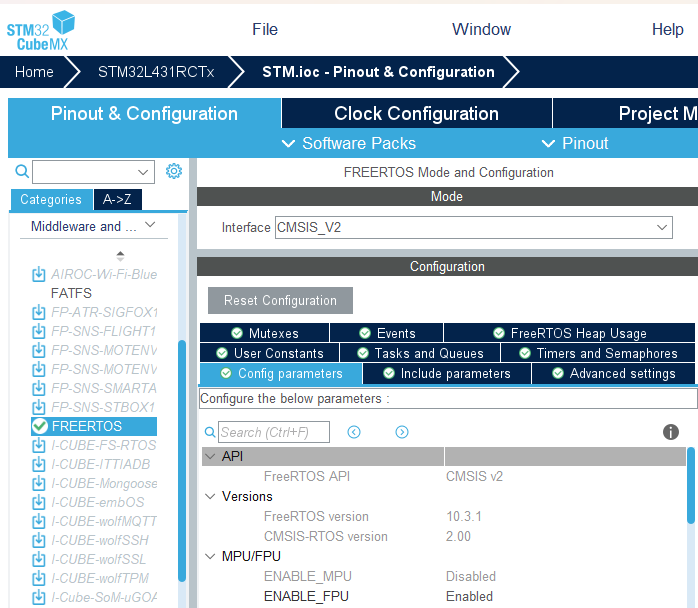Select the ENABLE_MPU parameter row
Image resolution: width=698 pixels, height=608 pixels.
[x=444, y=576]
